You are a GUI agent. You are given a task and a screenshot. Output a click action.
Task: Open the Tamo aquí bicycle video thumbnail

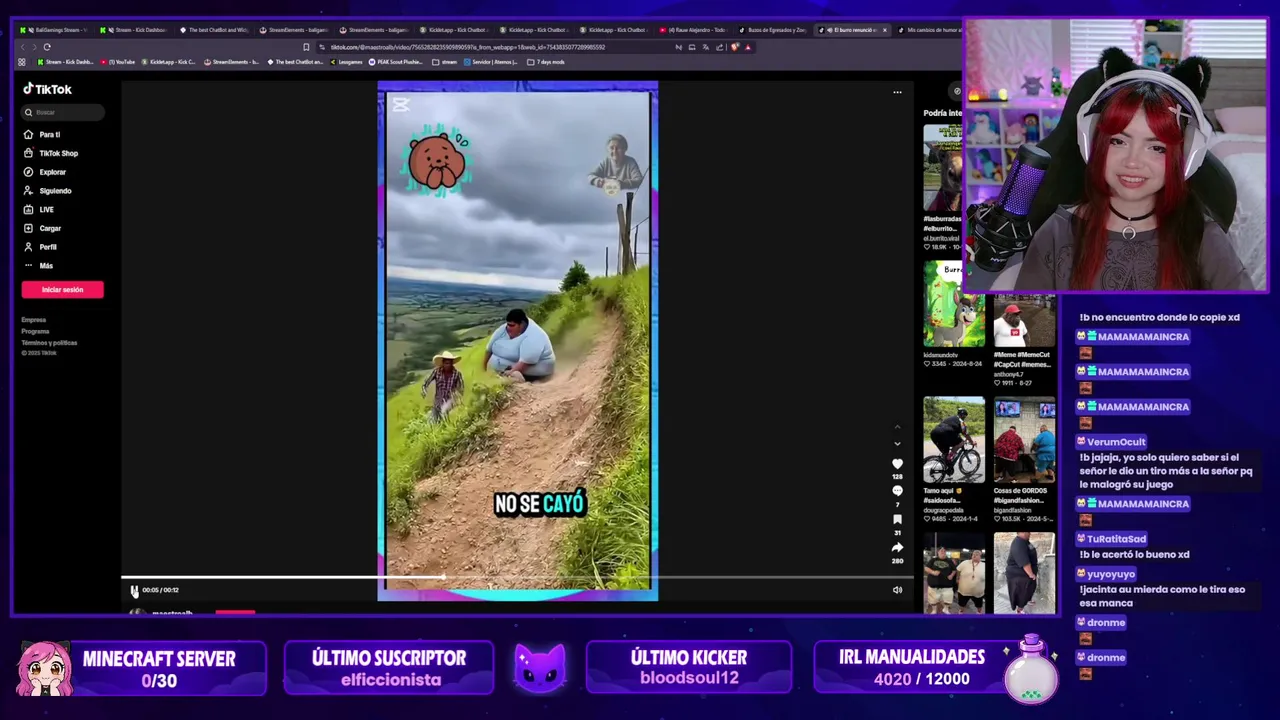[x=953, y=440]
